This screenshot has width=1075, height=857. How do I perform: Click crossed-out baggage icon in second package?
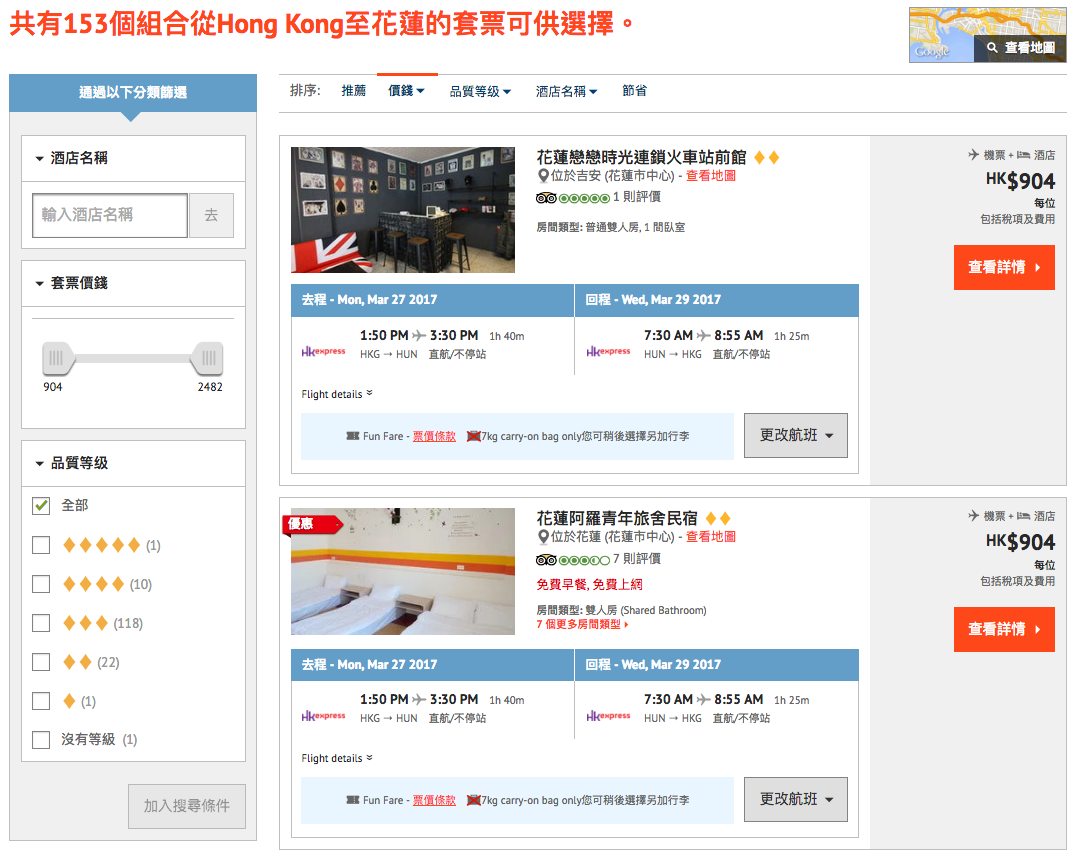(x=473, y=801)
